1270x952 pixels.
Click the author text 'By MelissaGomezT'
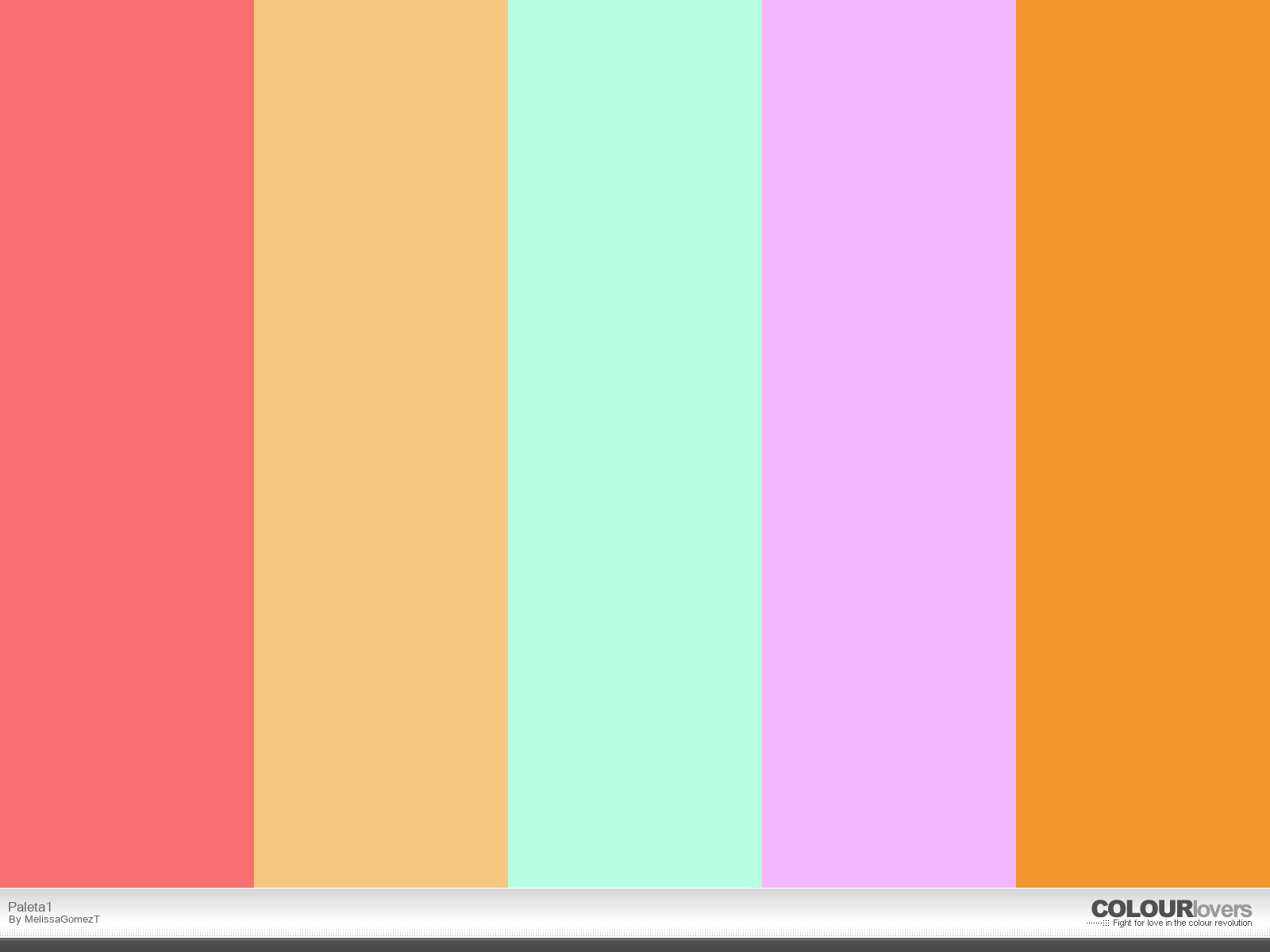point(54,919)
